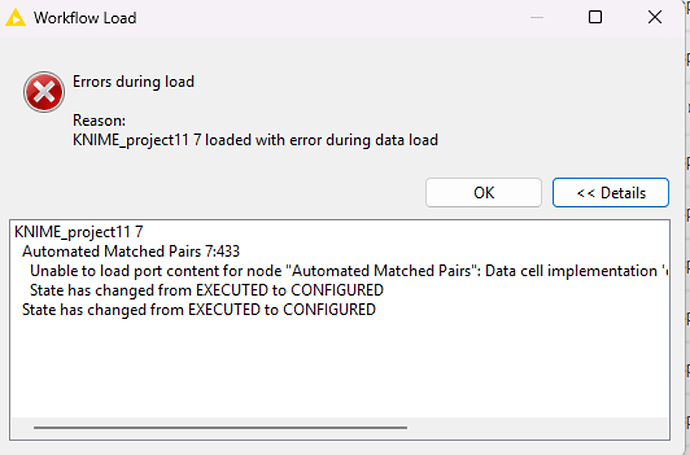This screenshot has height=455, width=690.
Task: Close the Workflow Load dialog
Action: point(653,17)
